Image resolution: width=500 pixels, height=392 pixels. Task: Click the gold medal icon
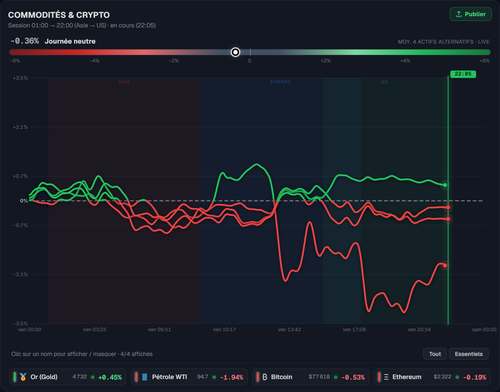(23, 377)
